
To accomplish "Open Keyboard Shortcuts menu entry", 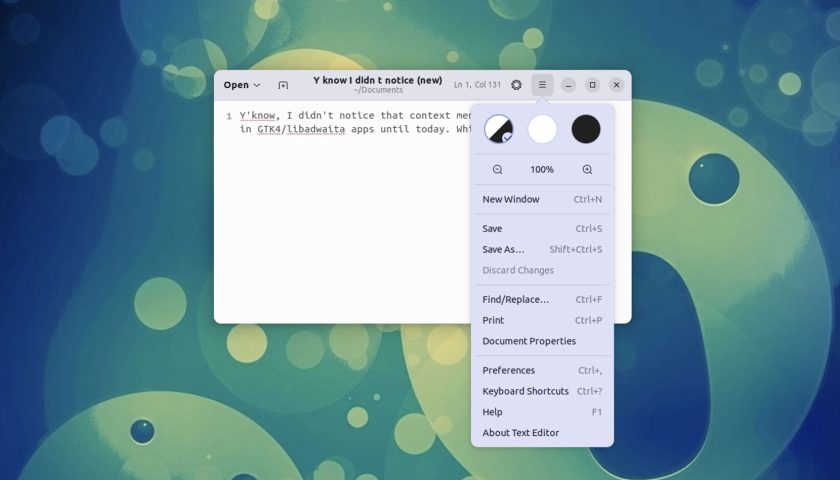I will tap(542, 392).
